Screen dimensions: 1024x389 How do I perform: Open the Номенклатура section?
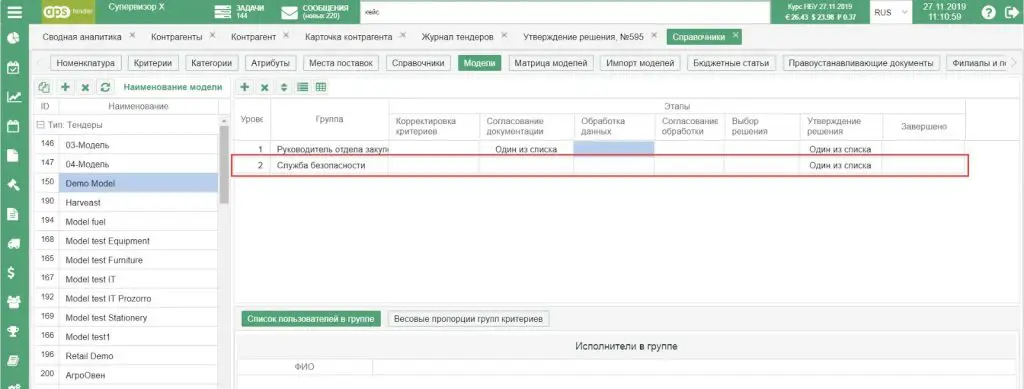[86, 63]
